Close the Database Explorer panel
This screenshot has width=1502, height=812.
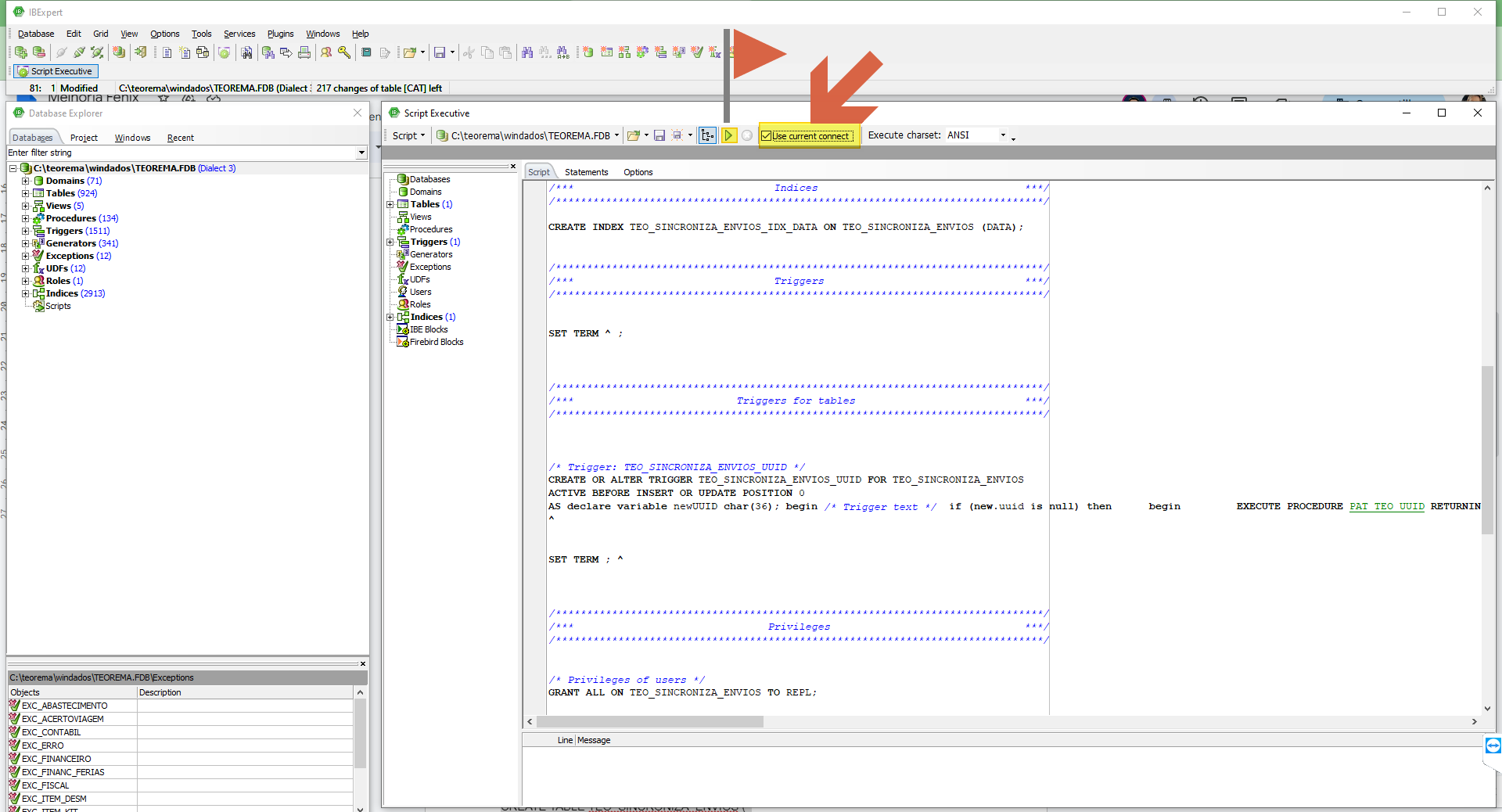[x=358, y=113]
